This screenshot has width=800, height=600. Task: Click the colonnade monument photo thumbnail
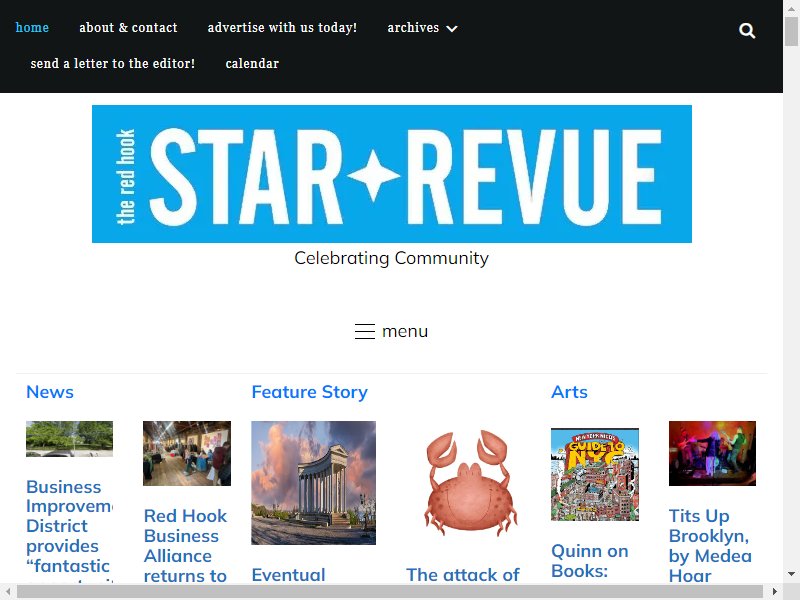coord(313,483)
